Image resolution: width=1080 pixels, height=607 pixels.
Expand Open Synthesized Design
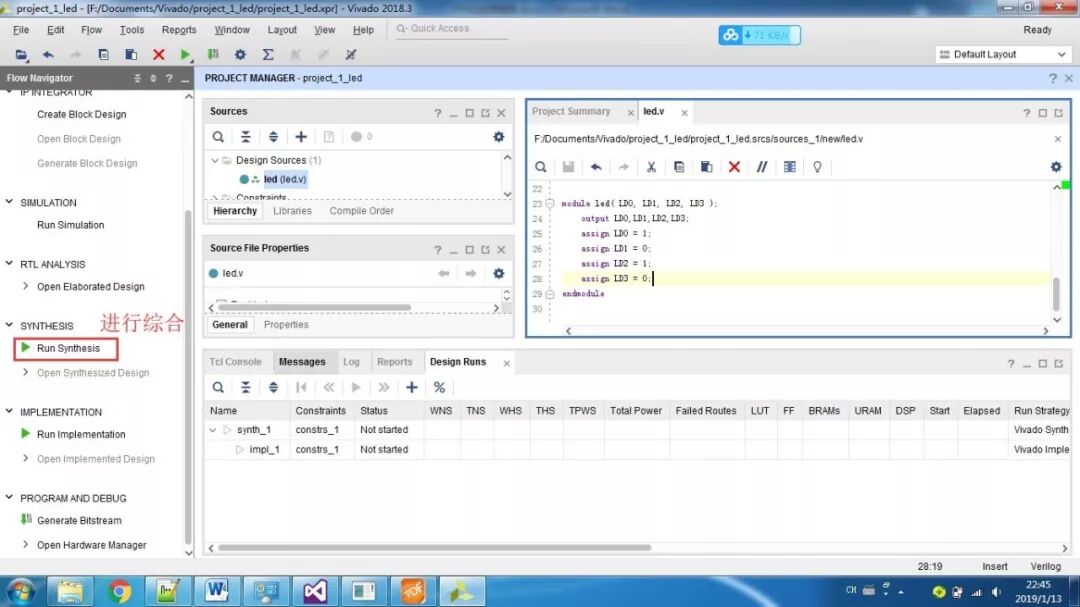coord(25,372)
